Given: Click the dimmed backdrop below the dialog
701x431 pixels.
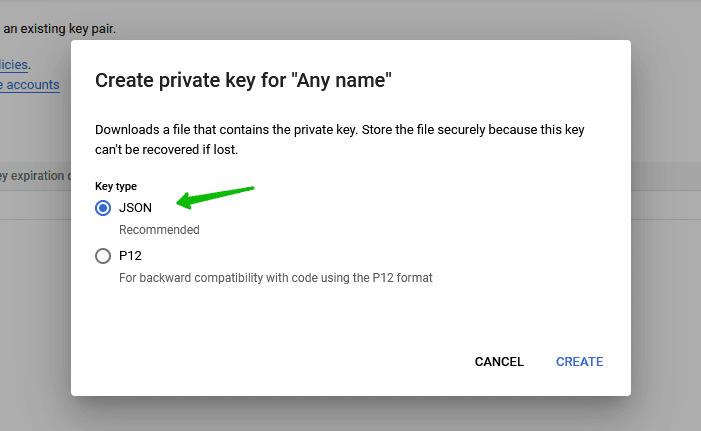Looking at the screenshot, I should (350, 414).
